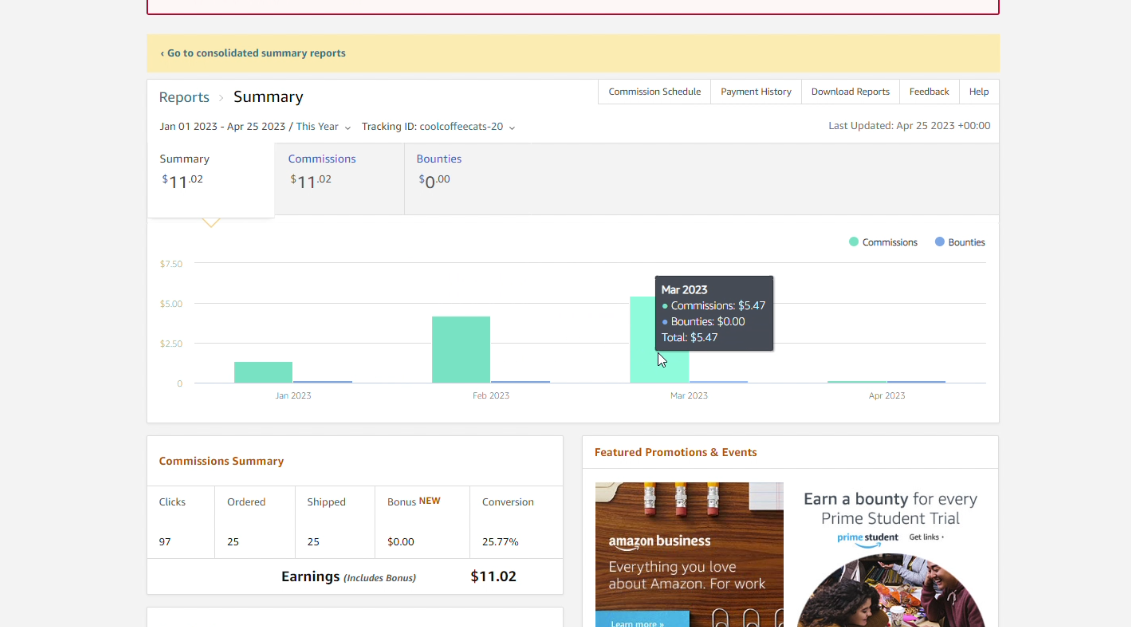This screenshot has height=627, width=1131.
Task: Open Payment History tab
Action: click(x=756, y=92)
